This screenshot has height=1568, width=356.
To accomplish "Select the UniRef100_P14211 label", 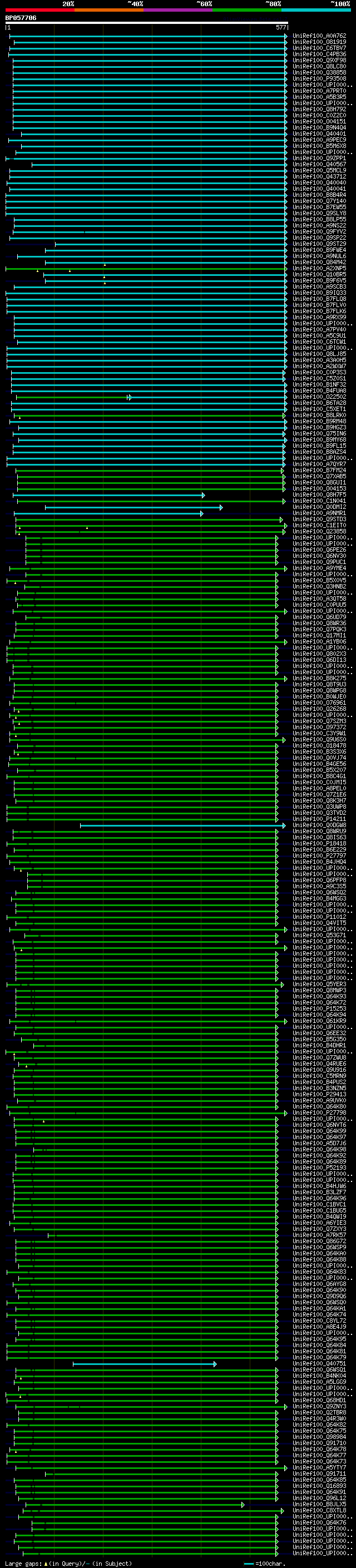I will [319, 819].
